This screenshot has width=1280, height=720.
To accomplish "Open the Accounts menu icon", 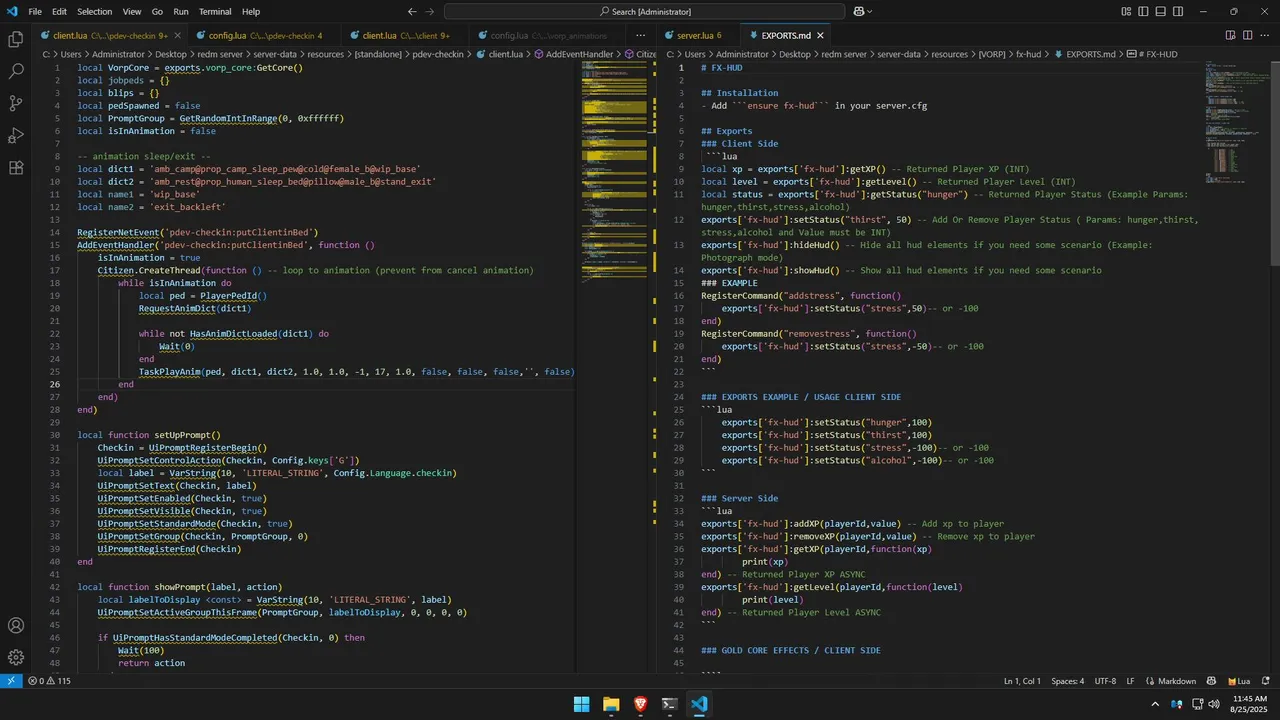I will coord(16,625).
